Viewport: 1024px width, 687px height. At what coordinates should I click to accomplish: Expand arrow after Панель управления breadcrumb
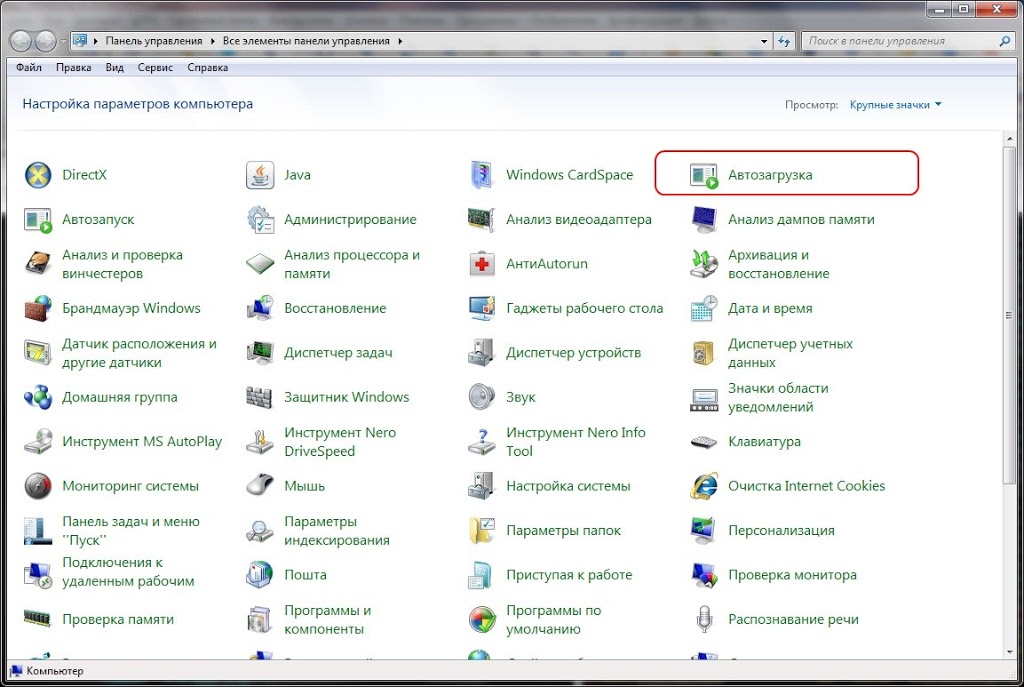point(213,41)
